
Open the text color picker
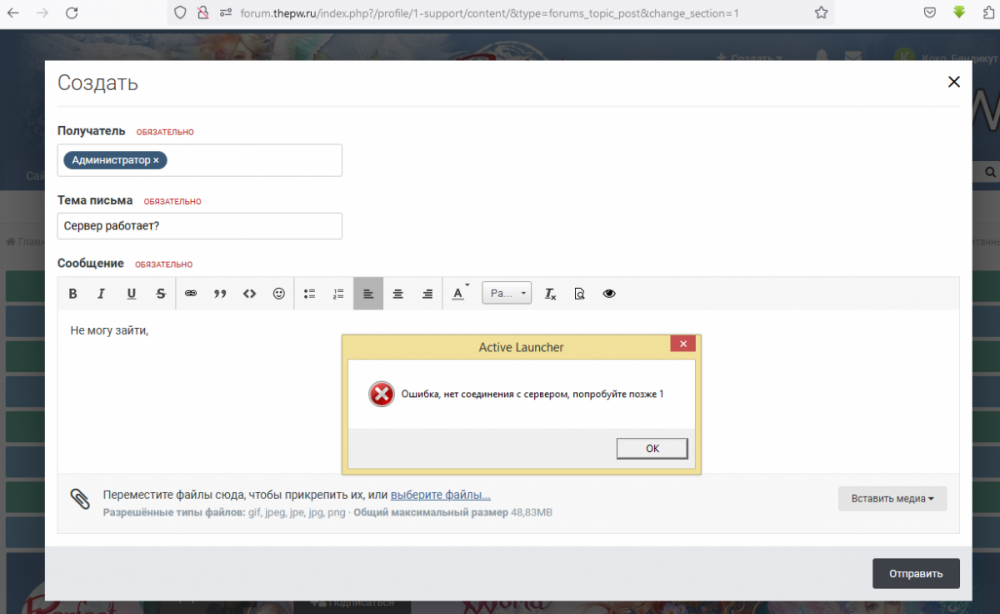tap(457, 293)
